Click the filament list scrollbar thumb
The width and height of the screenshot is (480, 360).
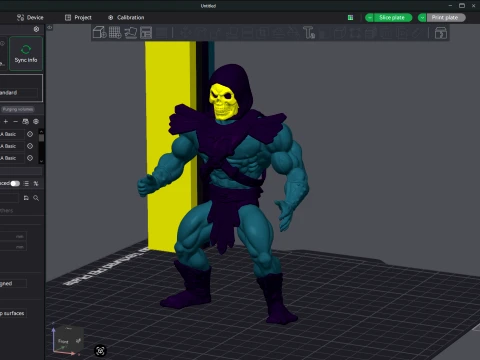click(x=41, y=138)
